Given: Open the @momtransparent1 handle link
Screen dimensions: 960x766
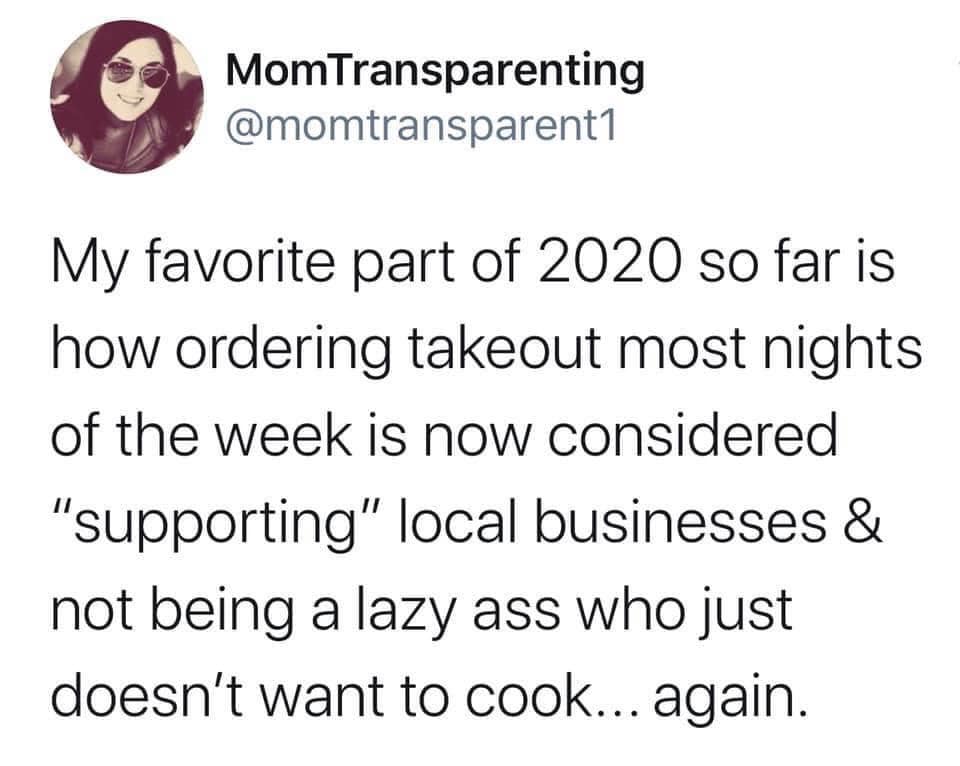Looking at the screenshot, I should [x=421, y=127].
